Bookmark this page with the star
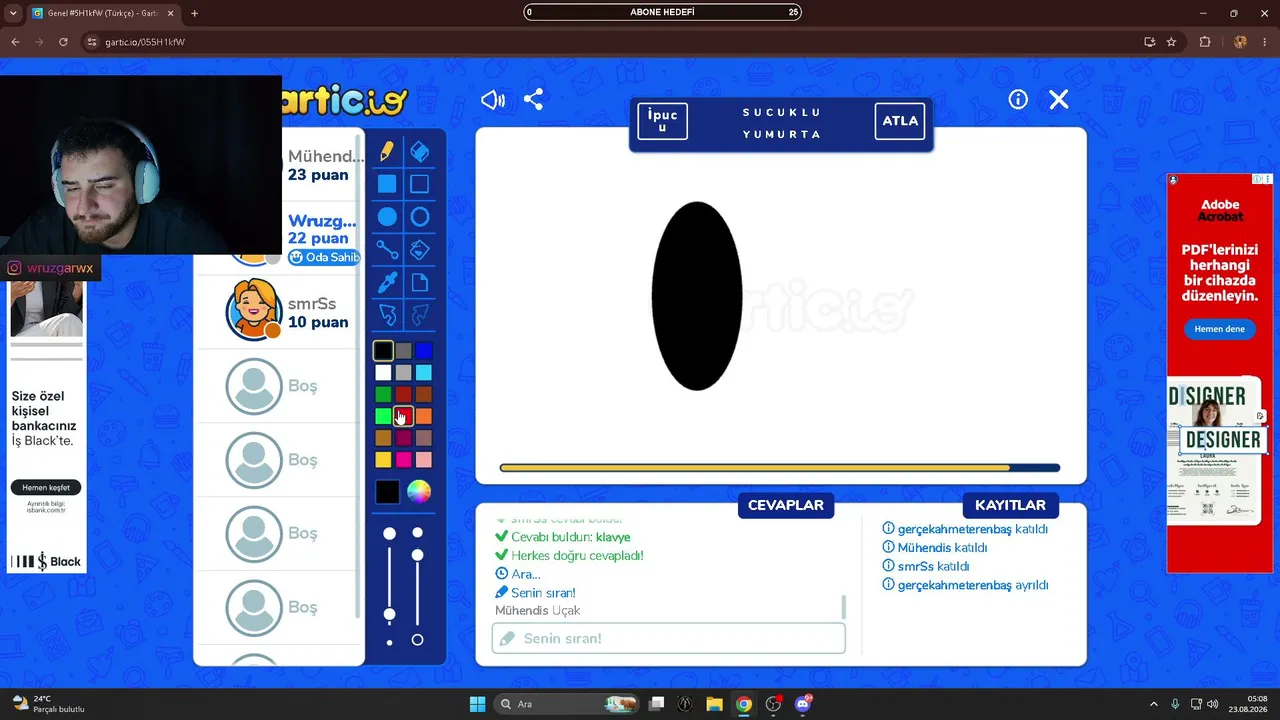Image resolution: width=1280 pixels, height=720 pixels. pyautogui.click(x=1171, y=42)
